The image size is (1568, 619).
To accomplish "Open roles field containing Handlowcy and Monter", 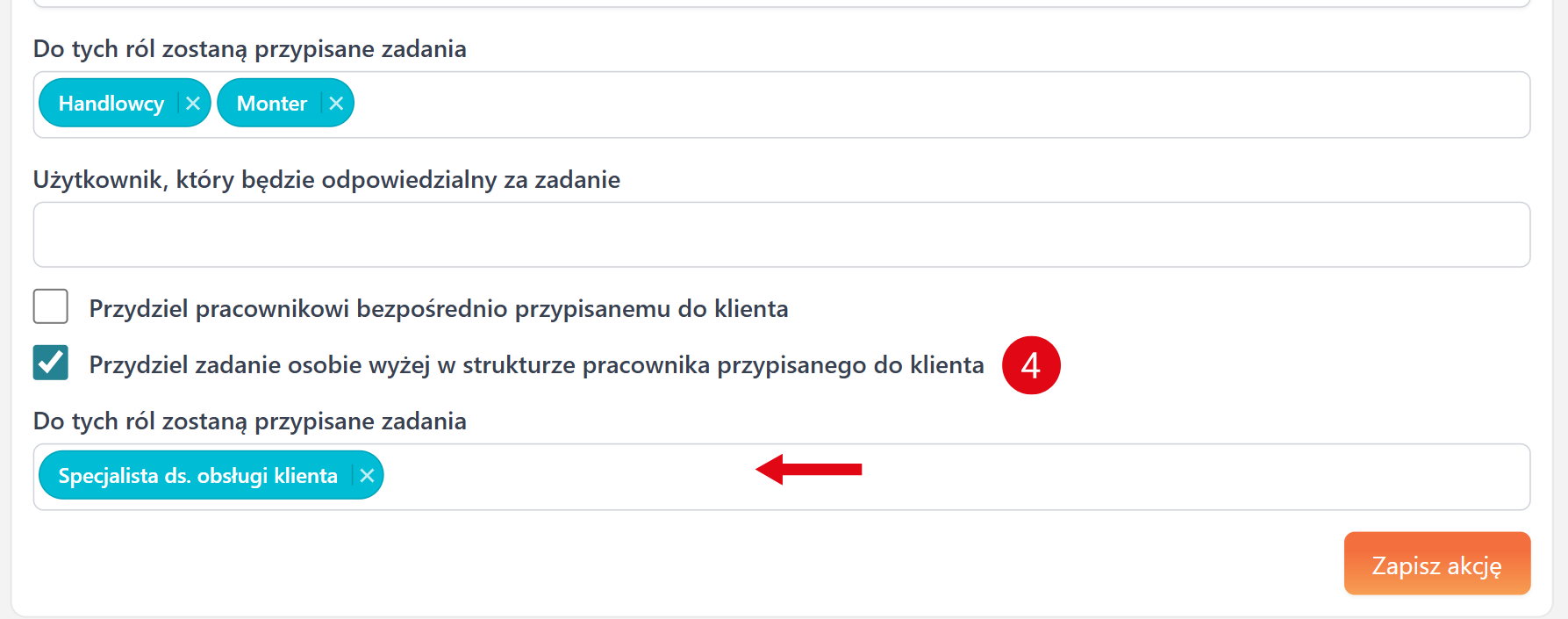I will click(877, 104).
